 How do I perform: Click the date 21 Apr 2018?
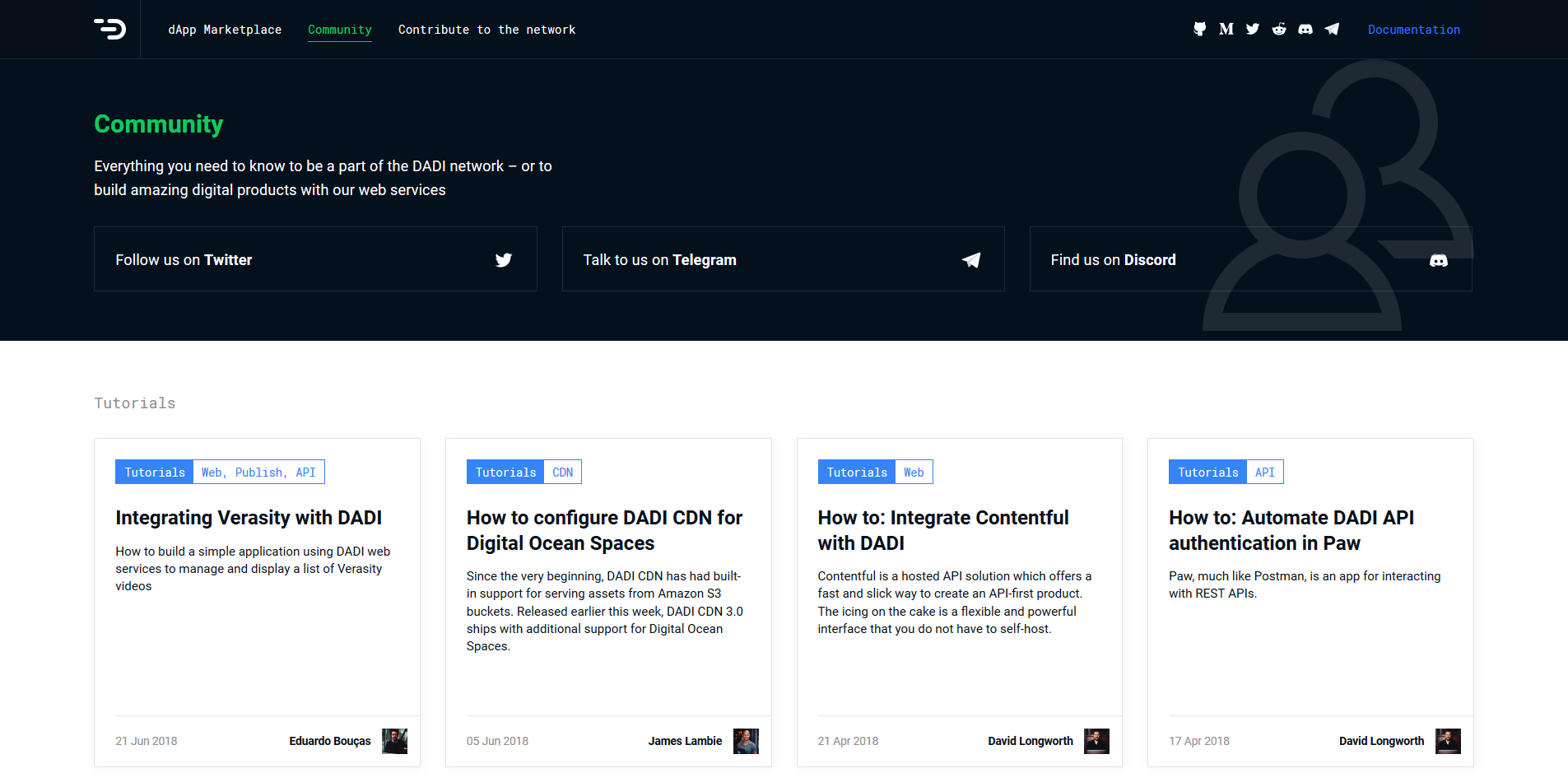coord(848,741)
